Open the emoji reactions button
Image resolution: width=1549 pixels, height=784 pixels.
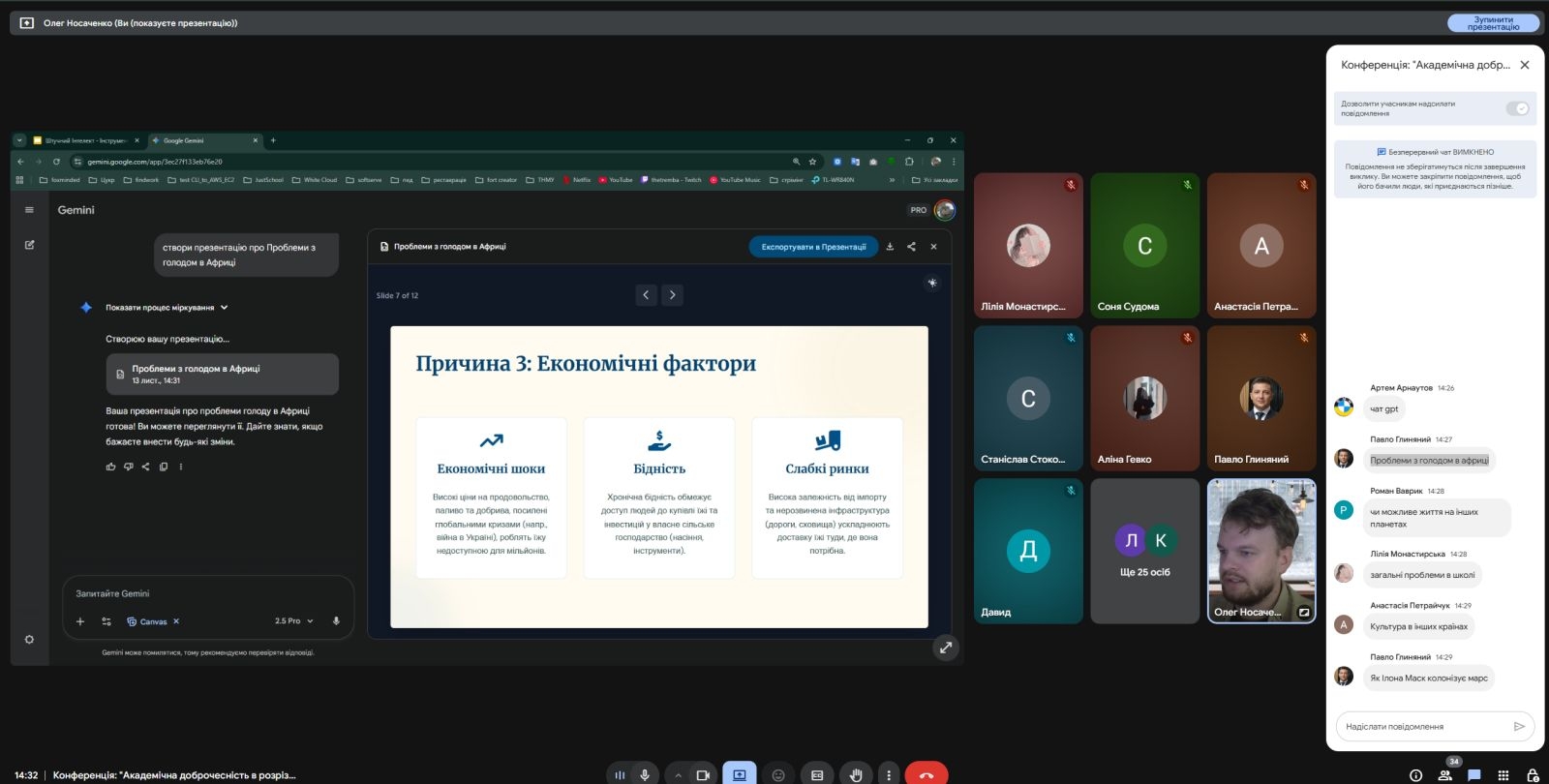coord(778,774)
